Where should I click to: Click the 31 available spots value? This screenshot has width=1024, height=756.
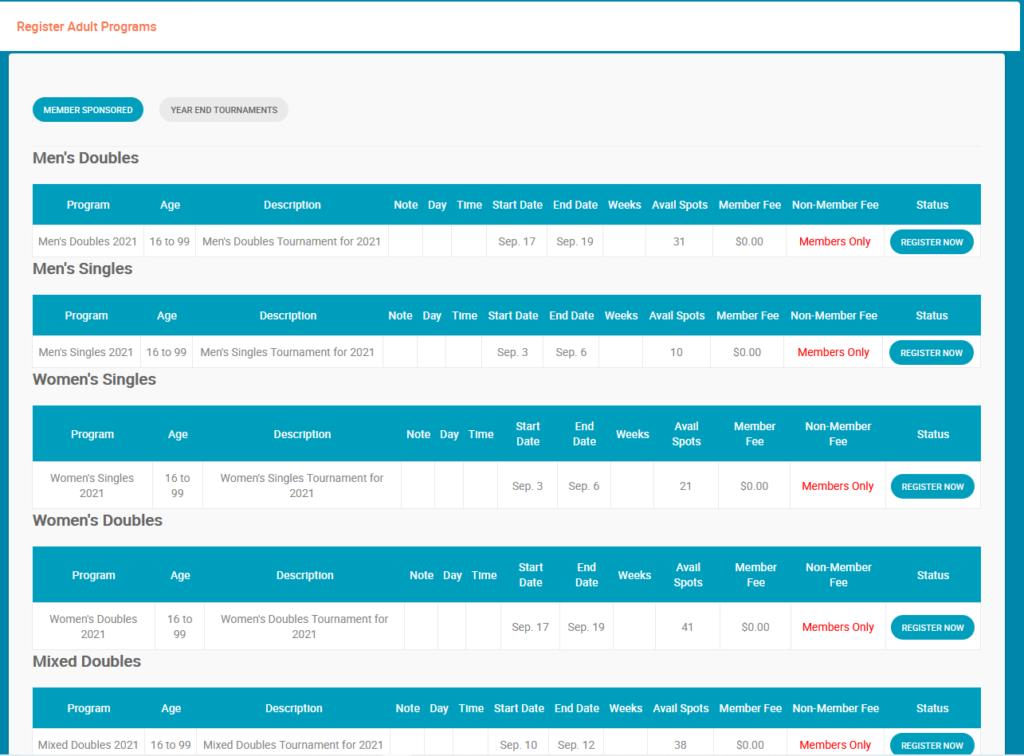[x=679, y=242]
